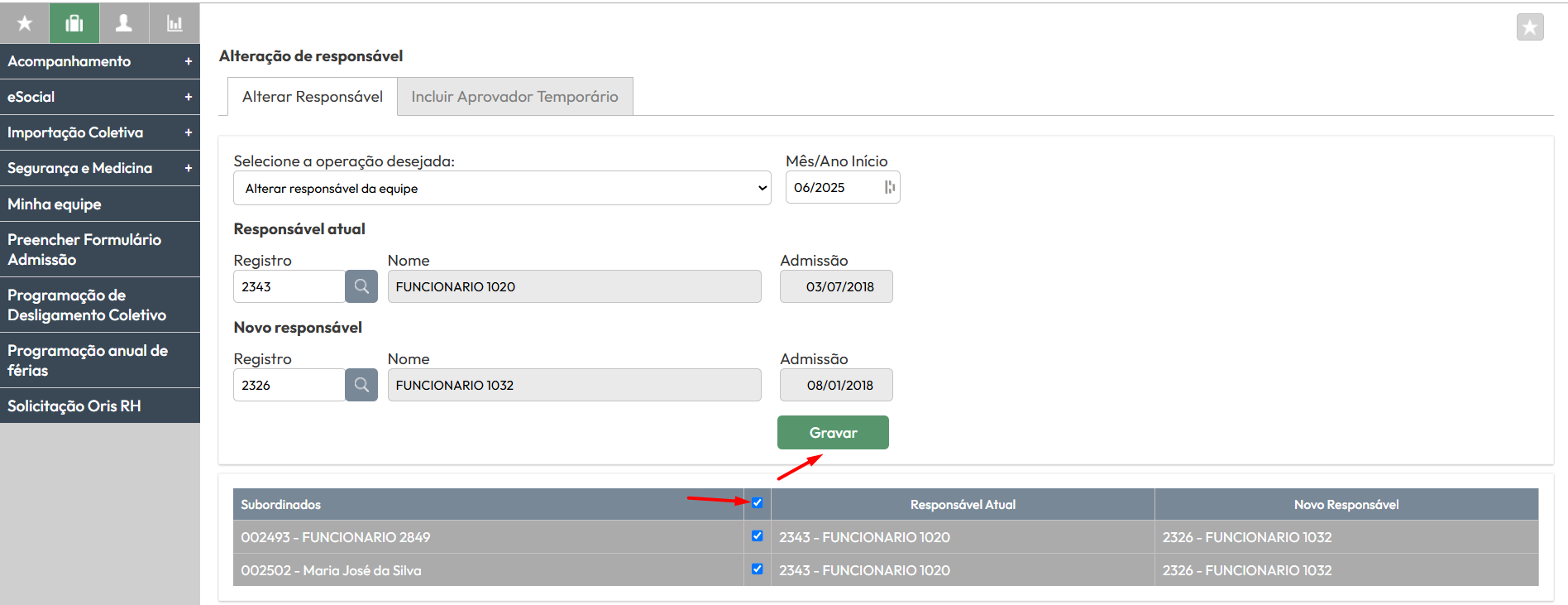Open the Importação Coletiva menu label
The image size is (1568, 605).
[75, 132]
